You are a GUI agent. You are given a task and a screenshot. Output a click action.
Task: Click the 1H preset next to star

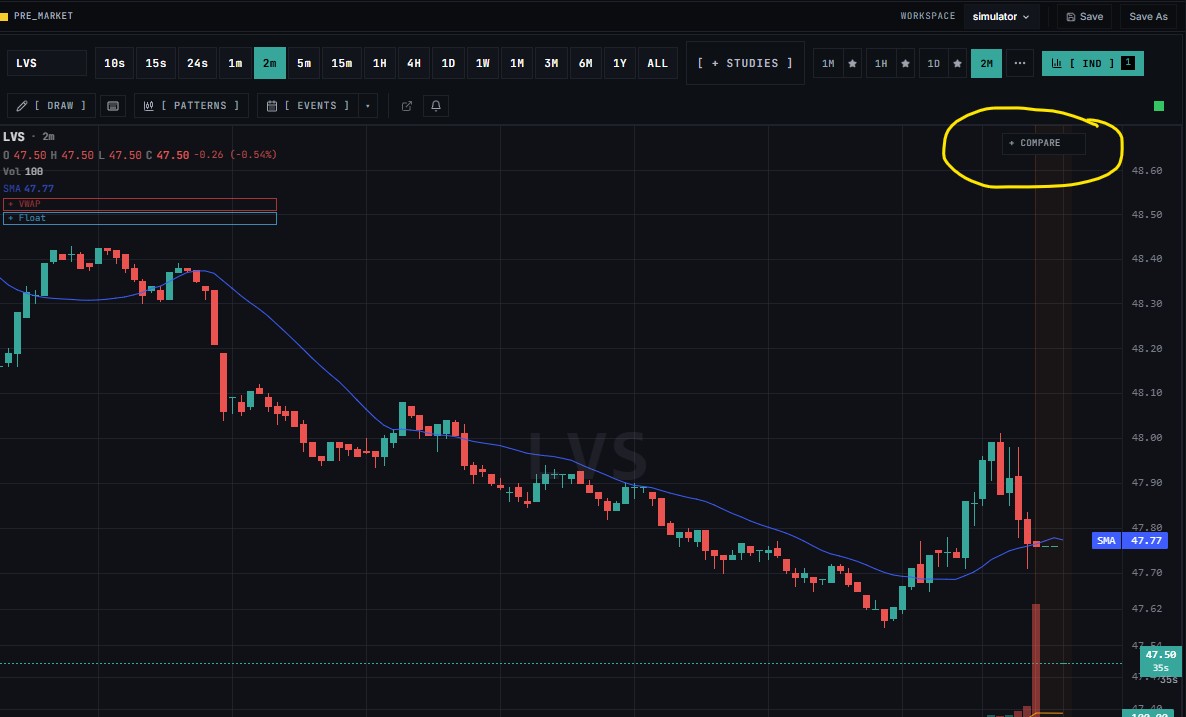coord(881,64)
